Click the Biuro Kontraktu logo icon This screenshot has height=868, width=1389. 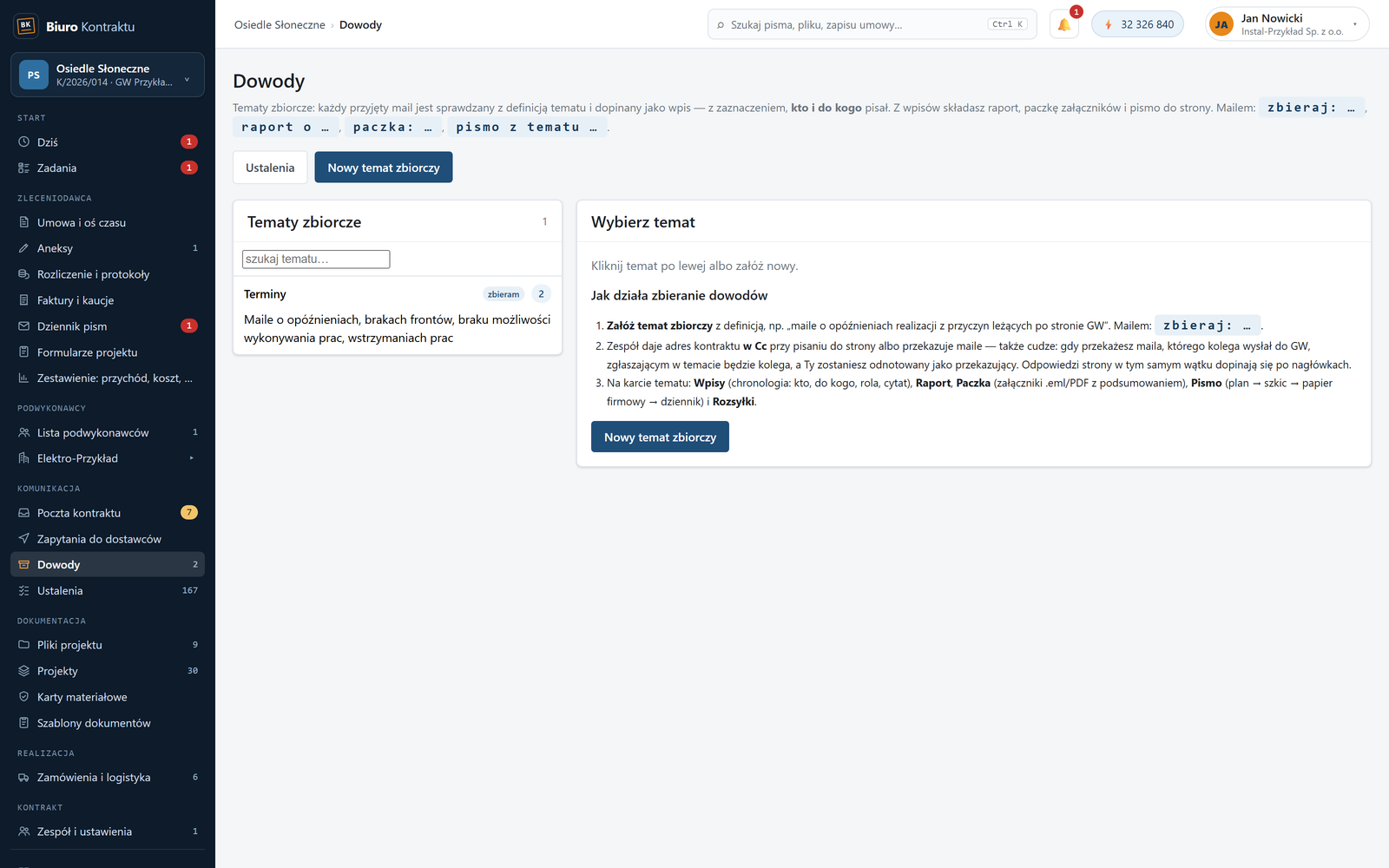[x=26, y=25]
